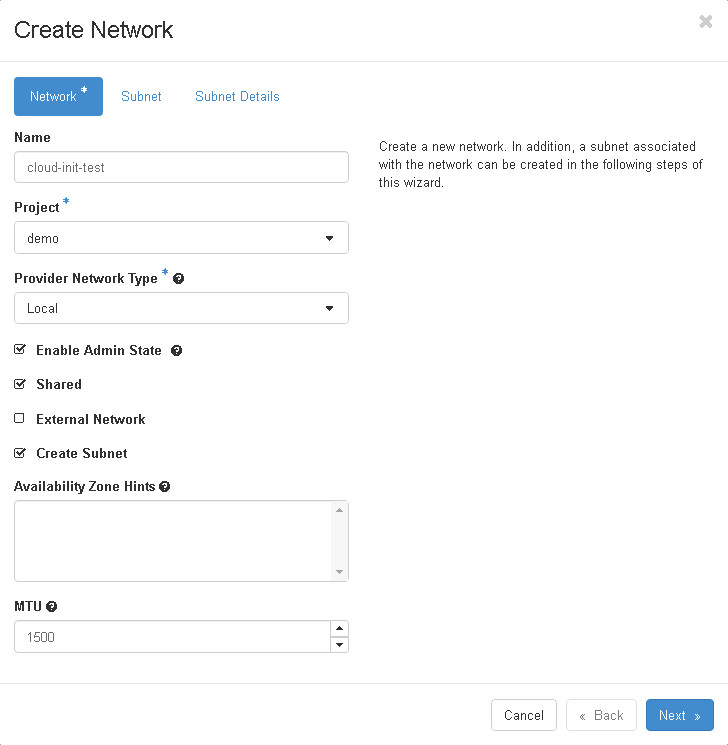Click help icon beside Provider Network Type
Viewport: 728px width, 745px height.
point(179,279)
